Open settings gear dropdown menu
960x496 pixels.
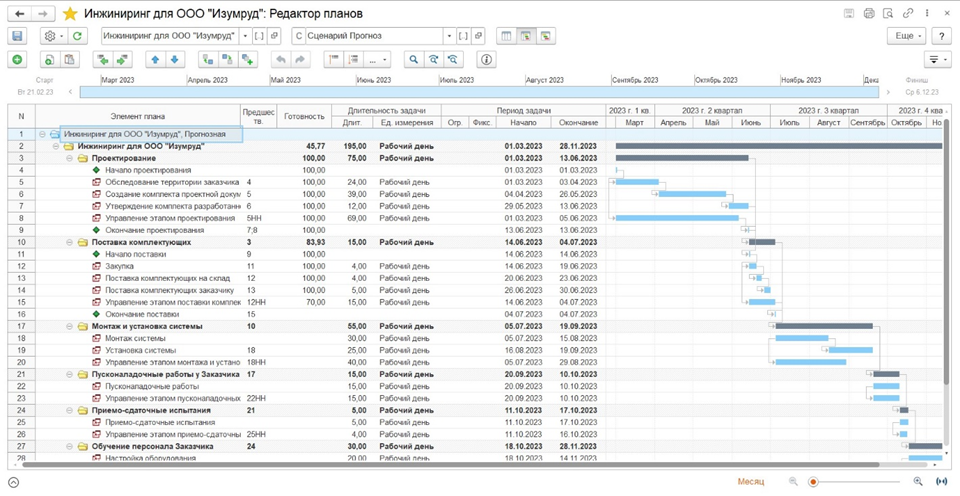[x=53, y=36]
